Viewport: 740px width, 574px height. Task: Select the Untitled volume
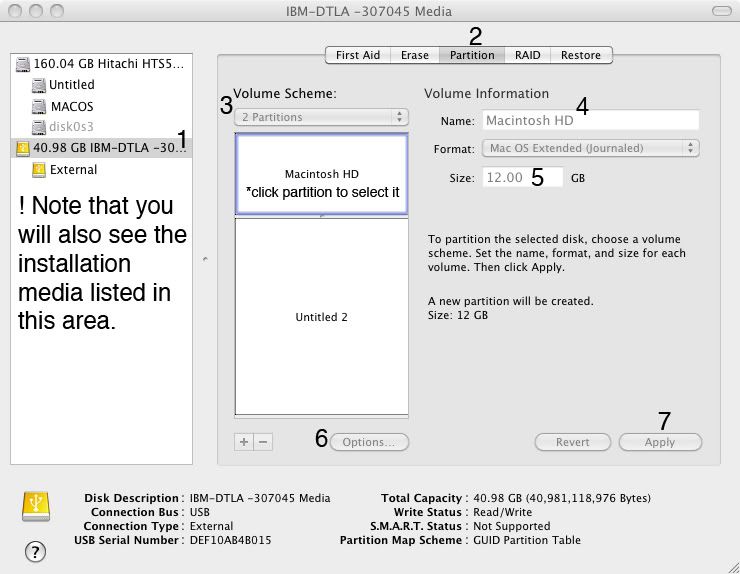(x=101, y=85)
